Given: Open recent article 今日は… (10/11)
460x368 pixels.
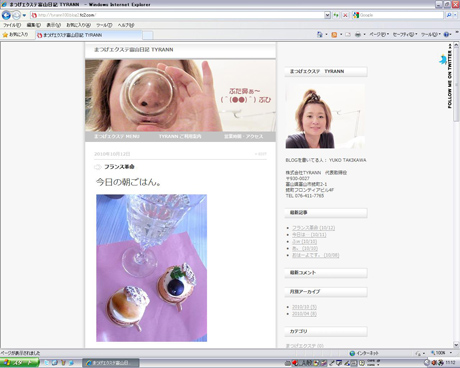Looking at the screenshot, I should (x=309, y=235).
